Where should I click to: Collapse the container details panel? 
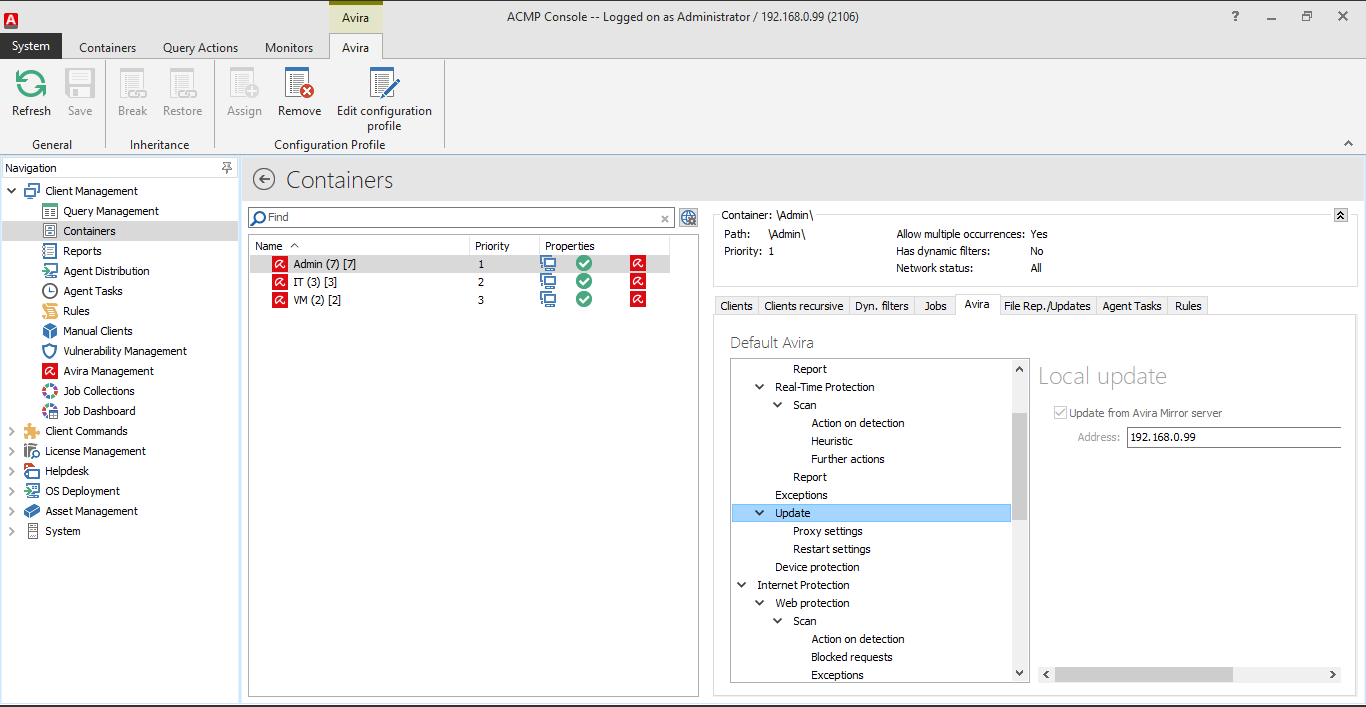point(1341,215)
